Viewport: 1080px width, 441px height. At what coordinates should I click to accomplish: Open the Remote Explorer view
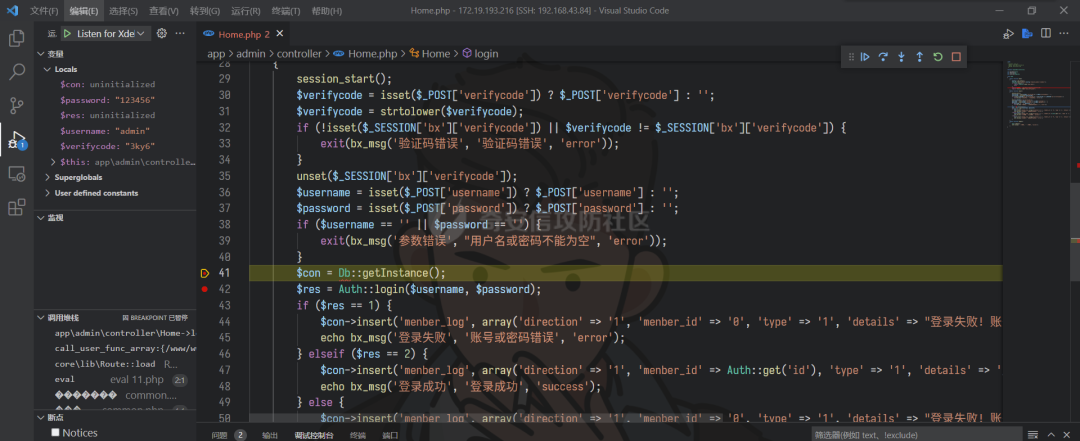point(17,174)
